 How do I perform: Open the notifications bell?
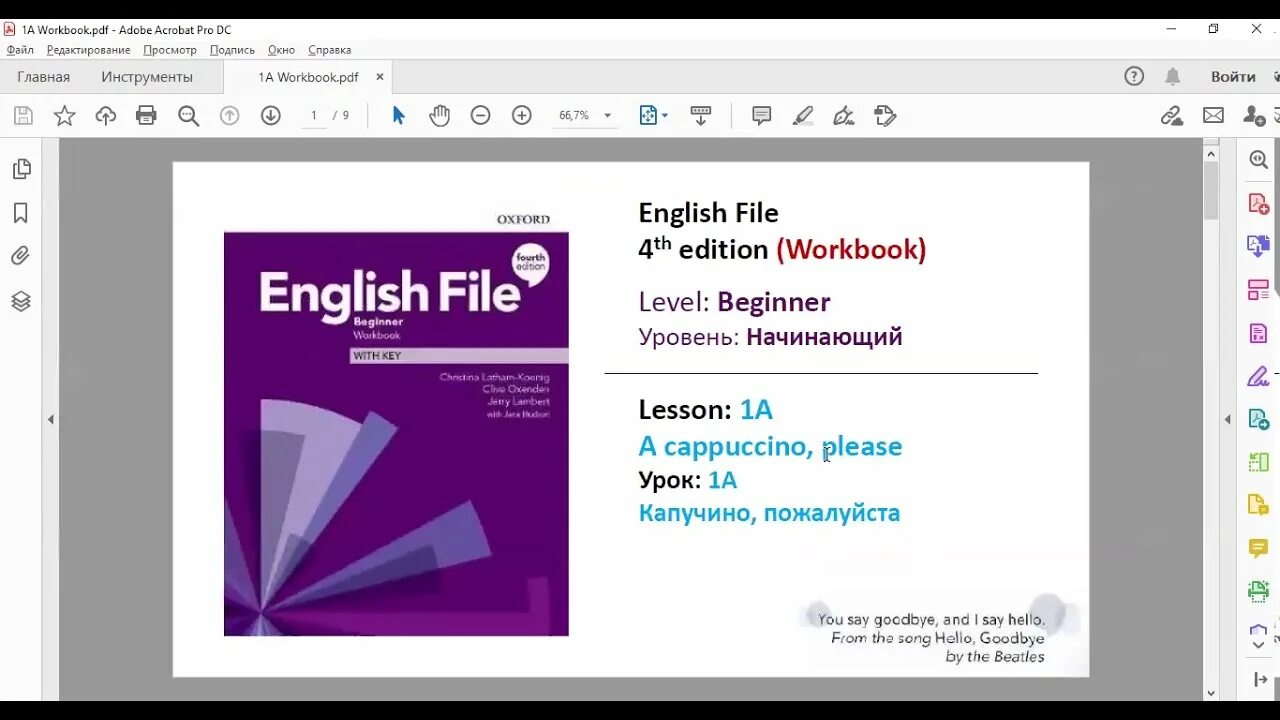tap(1173, 76)
